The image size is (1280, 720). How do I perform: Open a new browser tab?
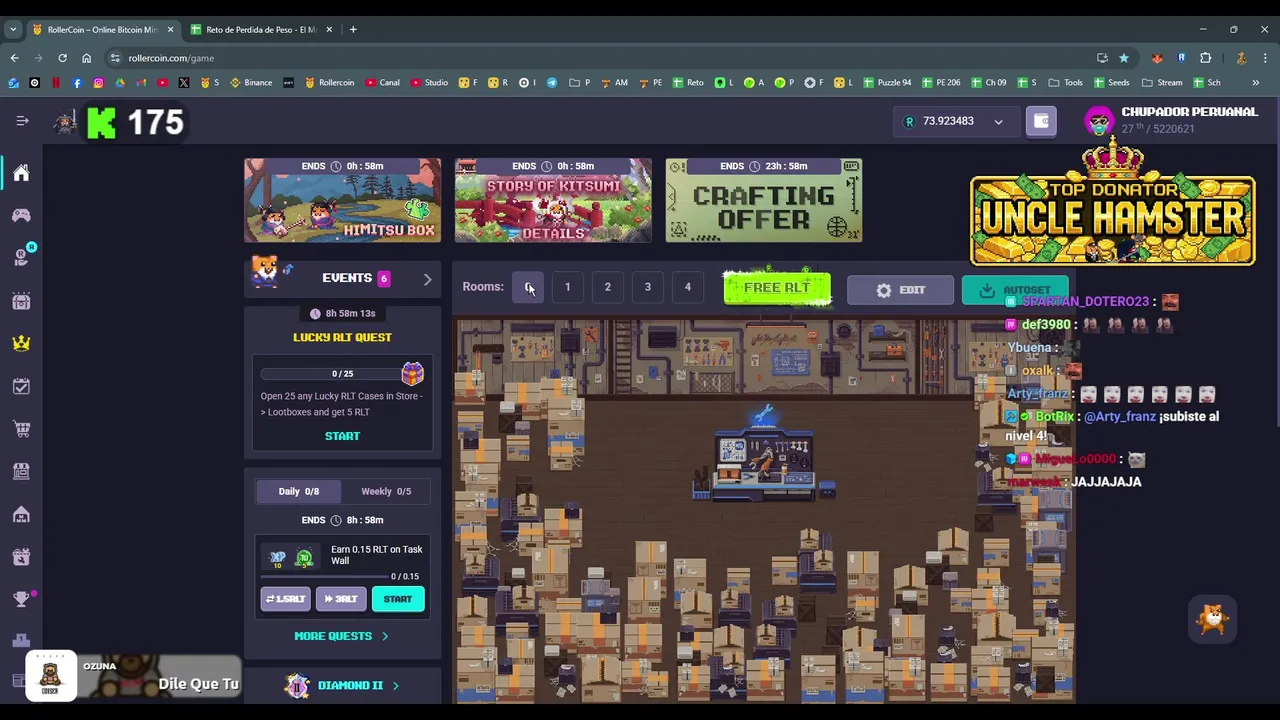pyautogui.click(x=353, y=29)
